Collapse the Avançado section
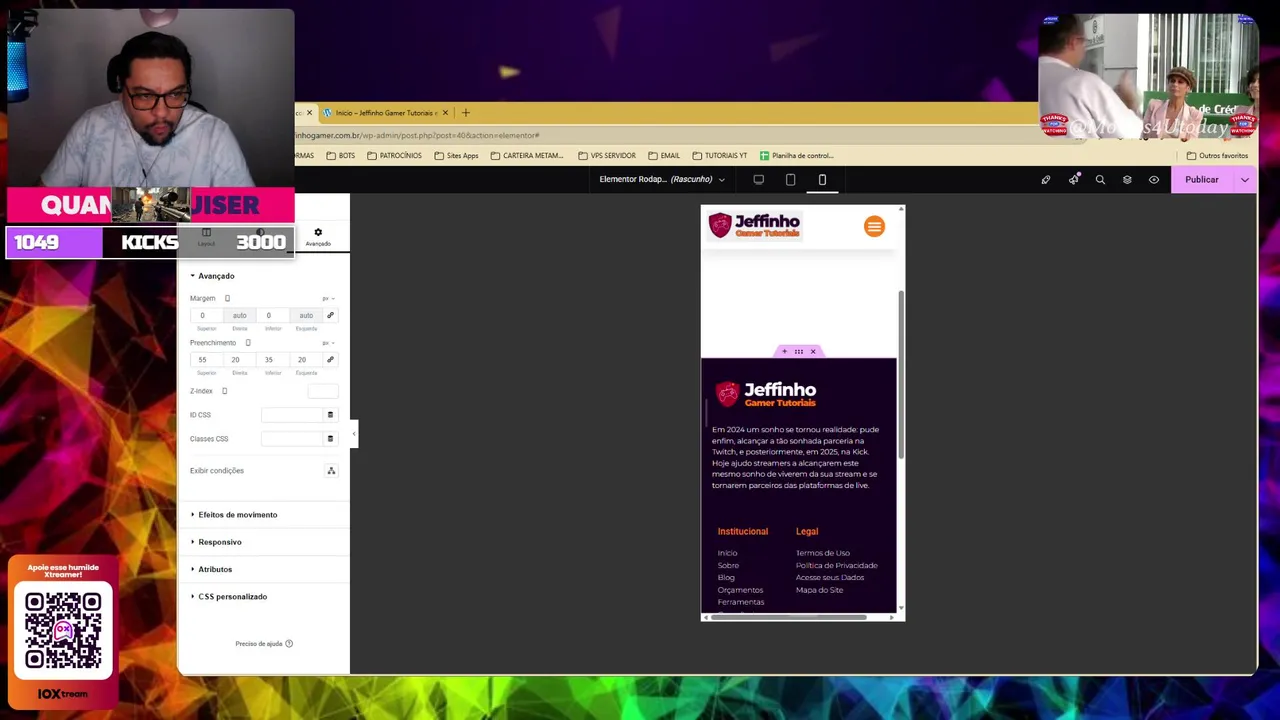 click(212, 276)
